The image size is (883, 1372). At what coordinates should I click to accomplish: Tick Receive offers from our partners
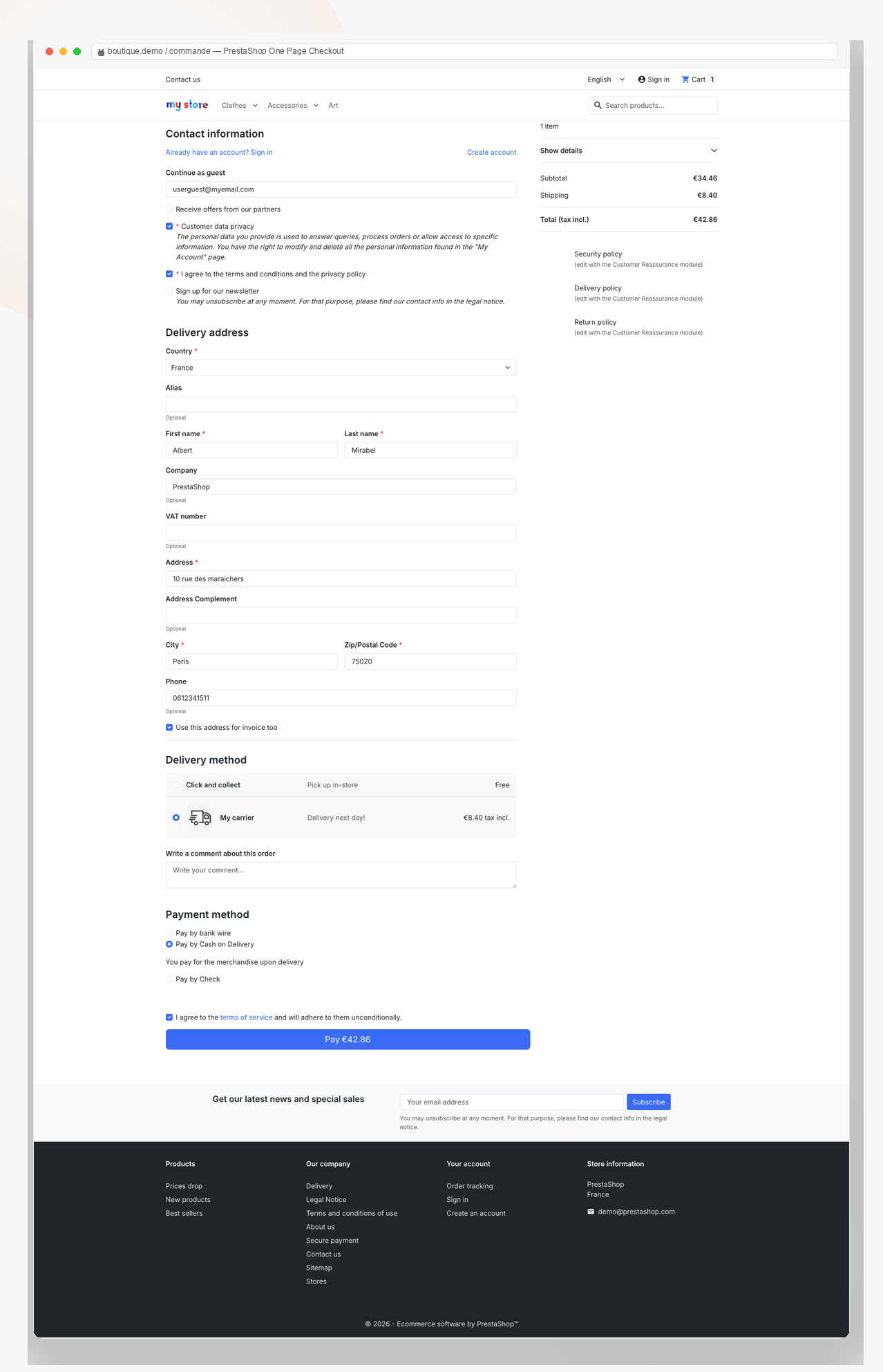click(x=169, y=209)
